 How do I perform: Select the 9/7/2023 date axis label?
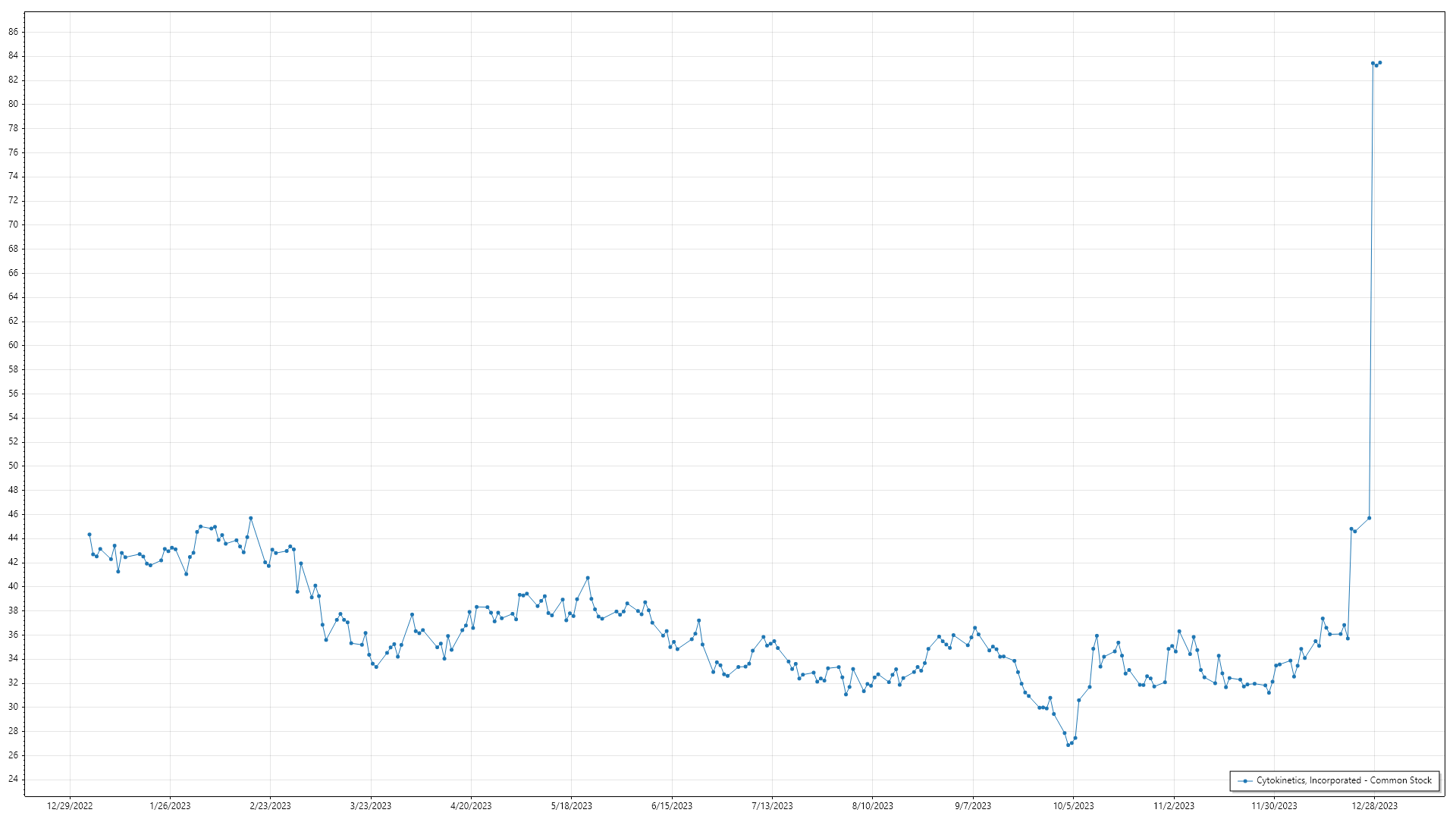[973, 806]
